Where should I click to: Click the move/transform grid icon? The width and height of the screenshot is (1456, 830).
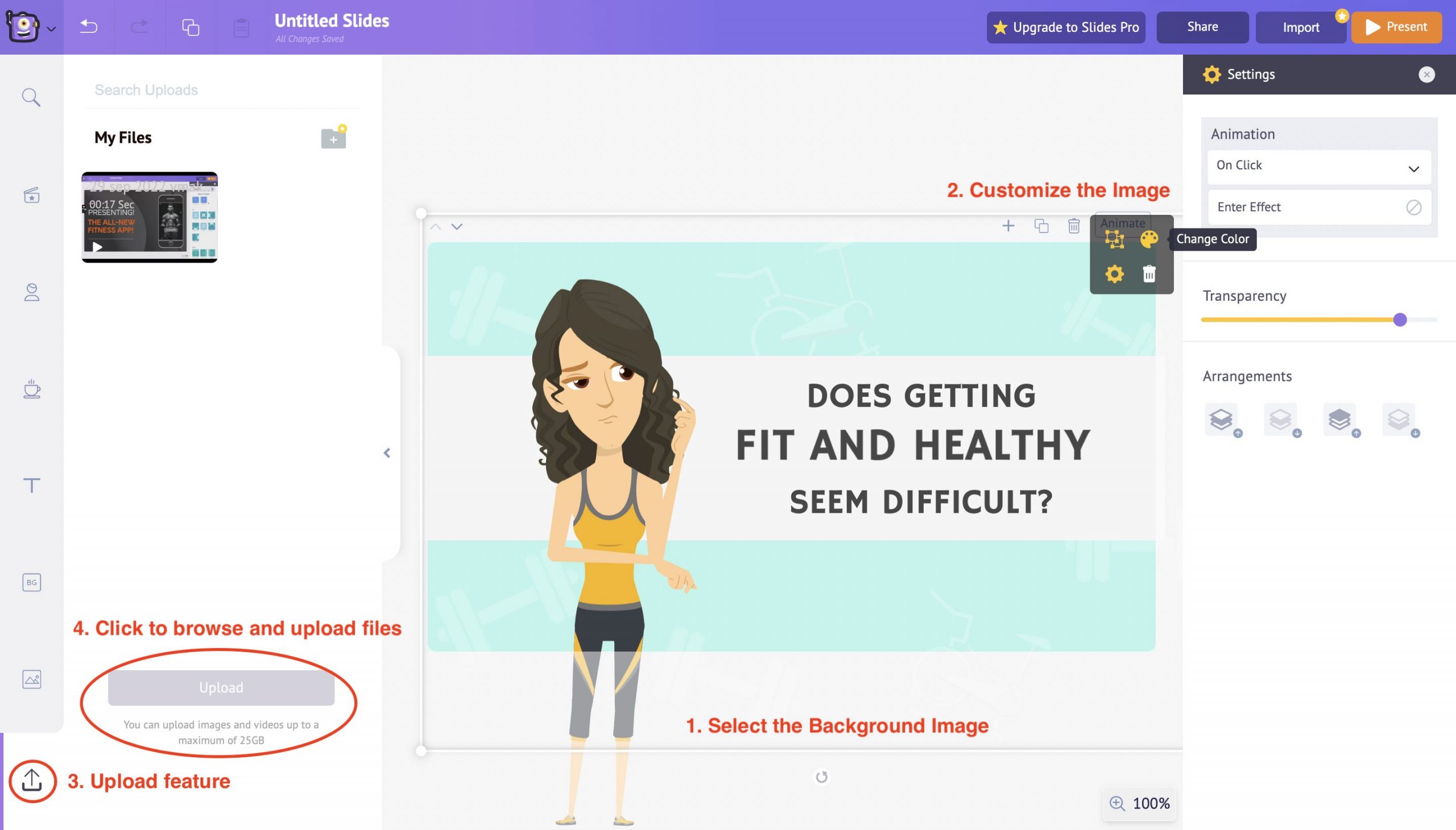[1114, 239]
